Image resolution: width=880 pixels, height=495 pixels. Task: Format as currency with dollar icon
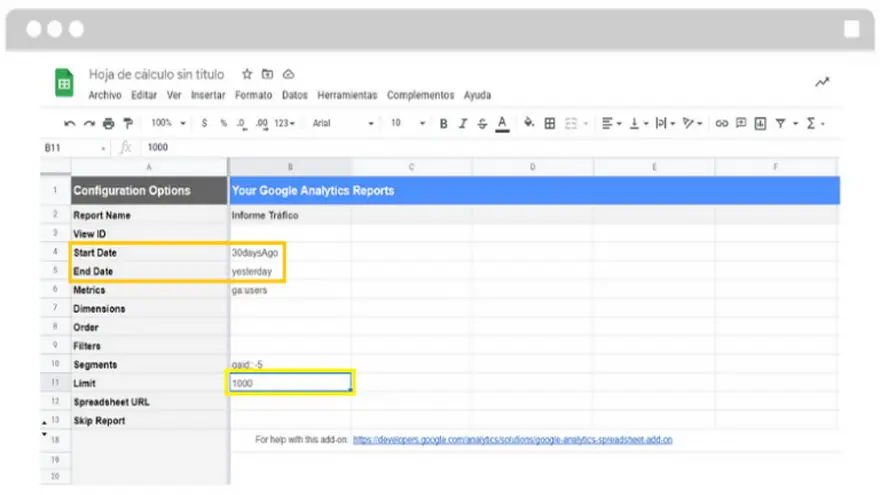point(204,123)
